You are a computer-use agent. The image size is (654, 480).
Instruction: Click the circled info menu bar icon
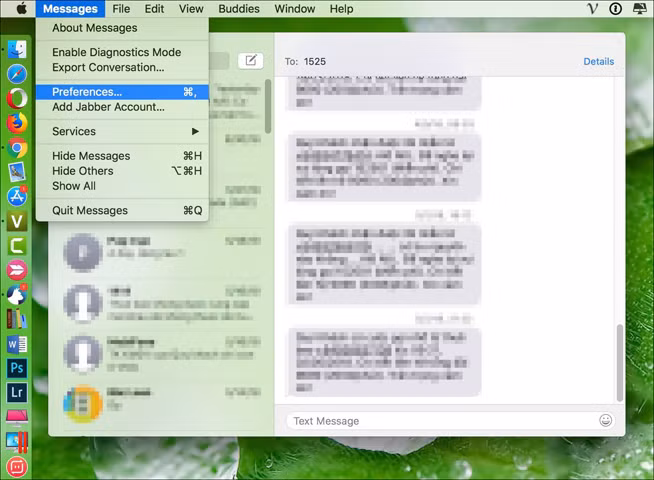pos(616,8)
